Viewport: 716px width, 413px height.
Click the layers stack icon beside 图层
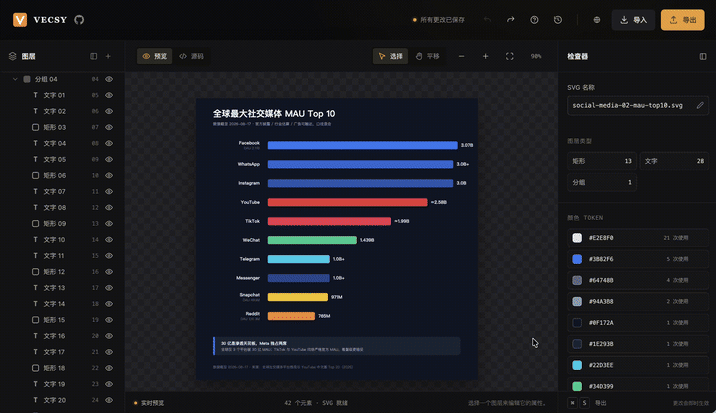tap(12, 56)
